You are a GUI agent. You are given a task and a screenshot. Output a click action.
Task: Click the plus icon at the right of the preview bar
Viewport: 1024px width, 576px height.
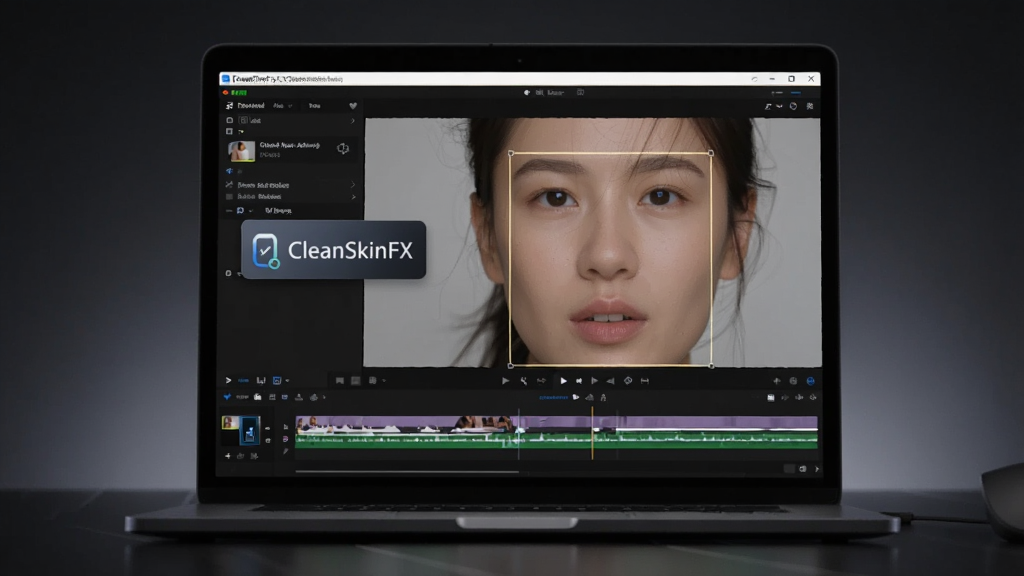(776, 381)
